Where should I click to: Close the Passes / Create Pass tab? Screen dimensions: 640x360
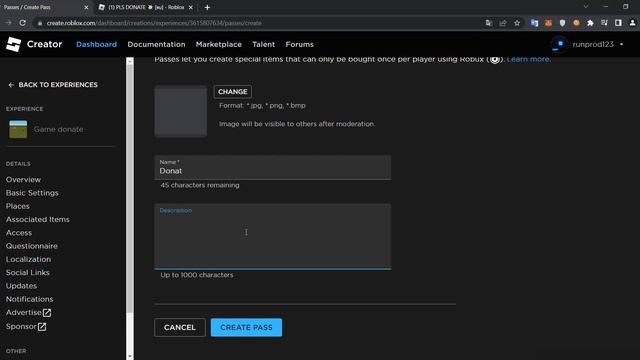tap(86, 7)
